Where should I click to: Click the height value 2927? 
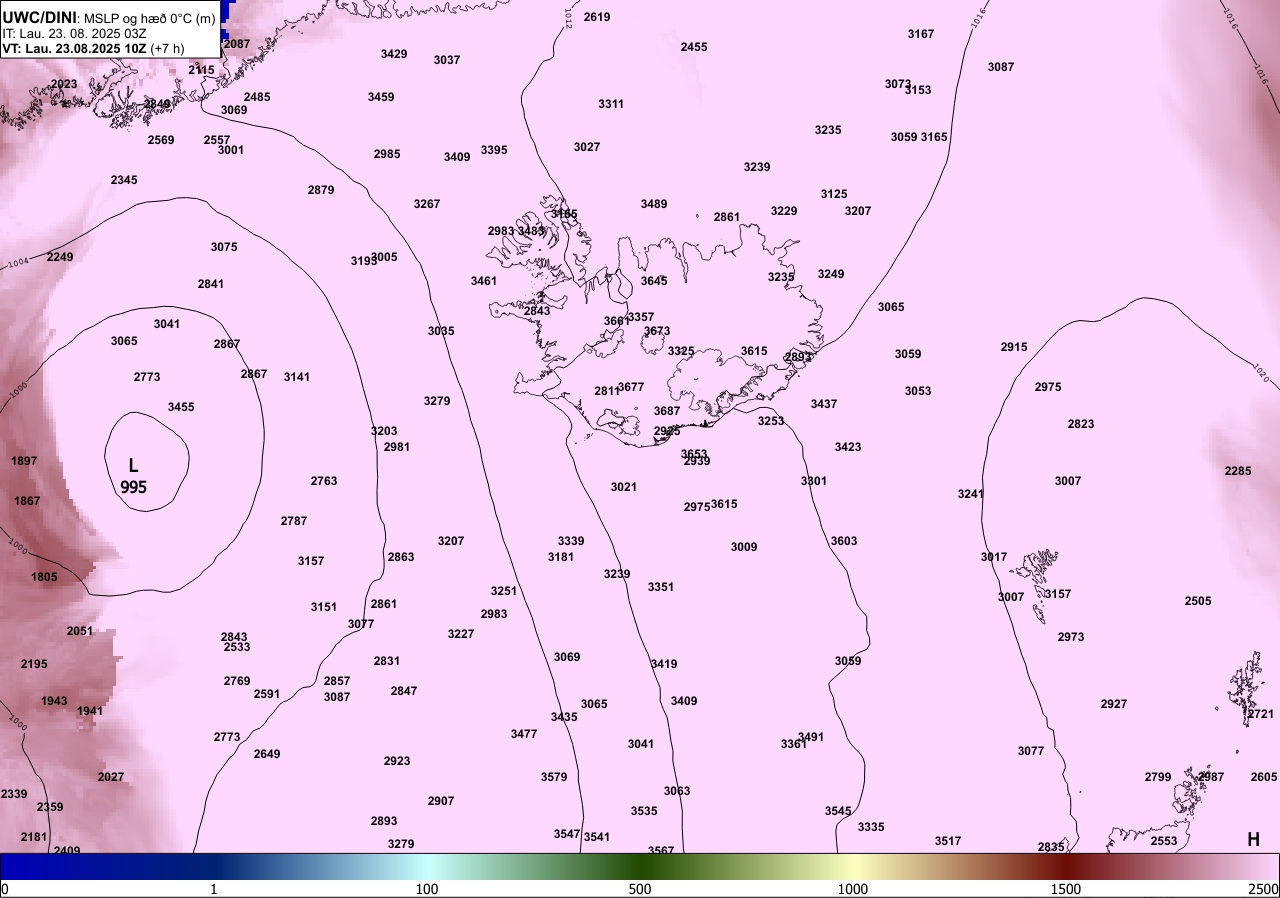1114,704
